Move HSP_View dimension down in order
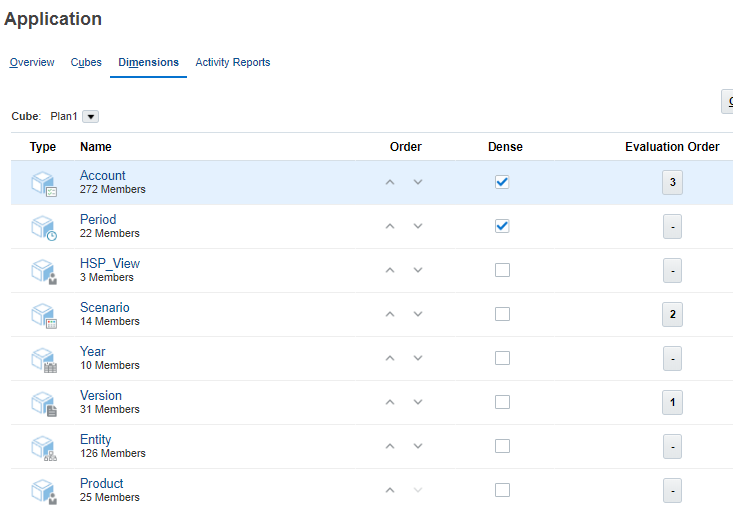 point(418,270)
